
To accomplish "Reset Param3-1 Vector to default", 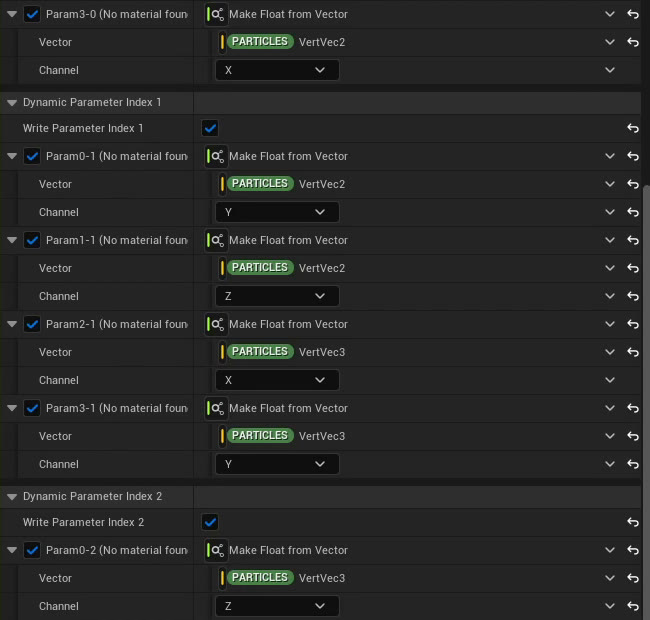I will 633,436.
